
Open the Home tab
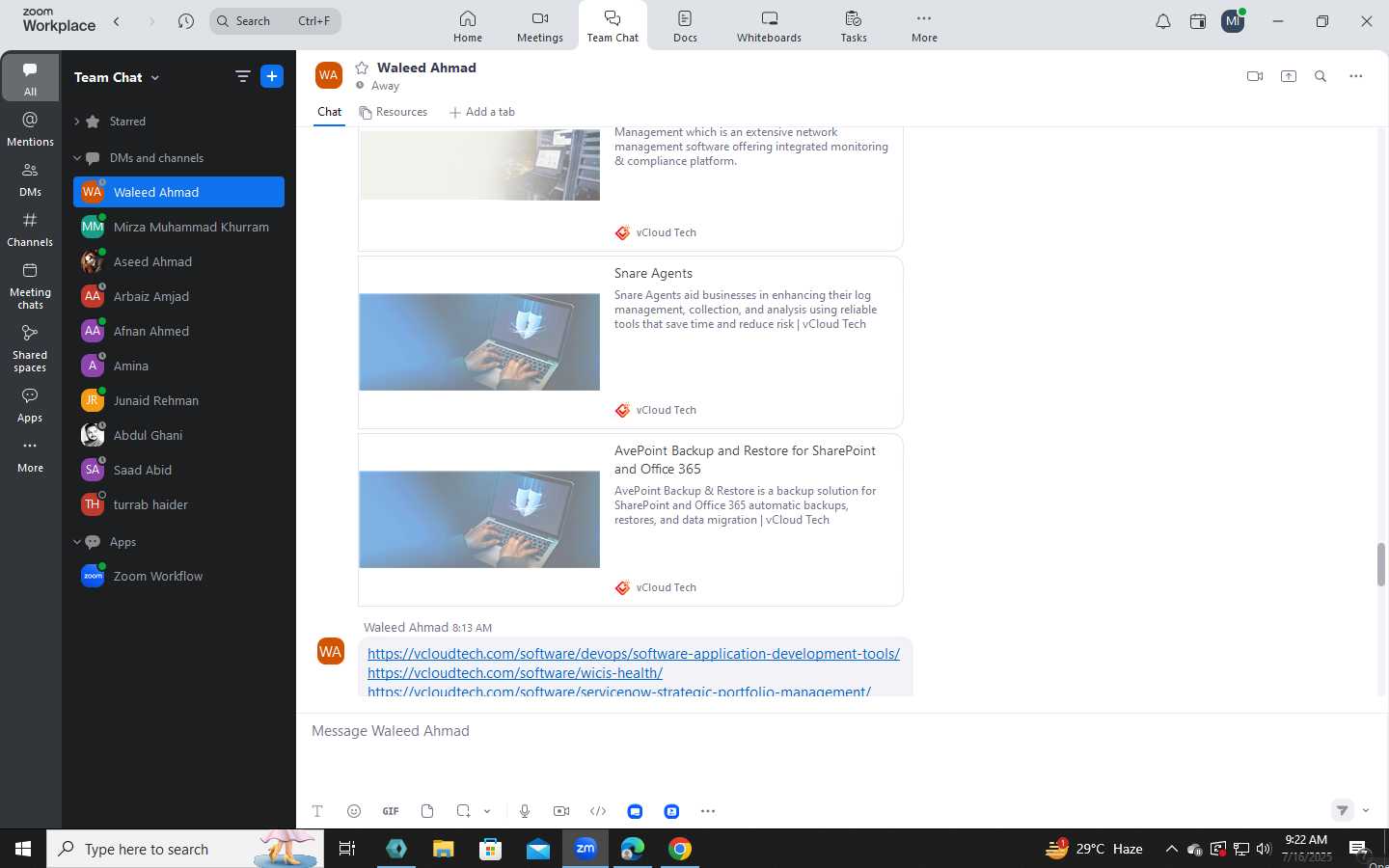pos(468,26)
